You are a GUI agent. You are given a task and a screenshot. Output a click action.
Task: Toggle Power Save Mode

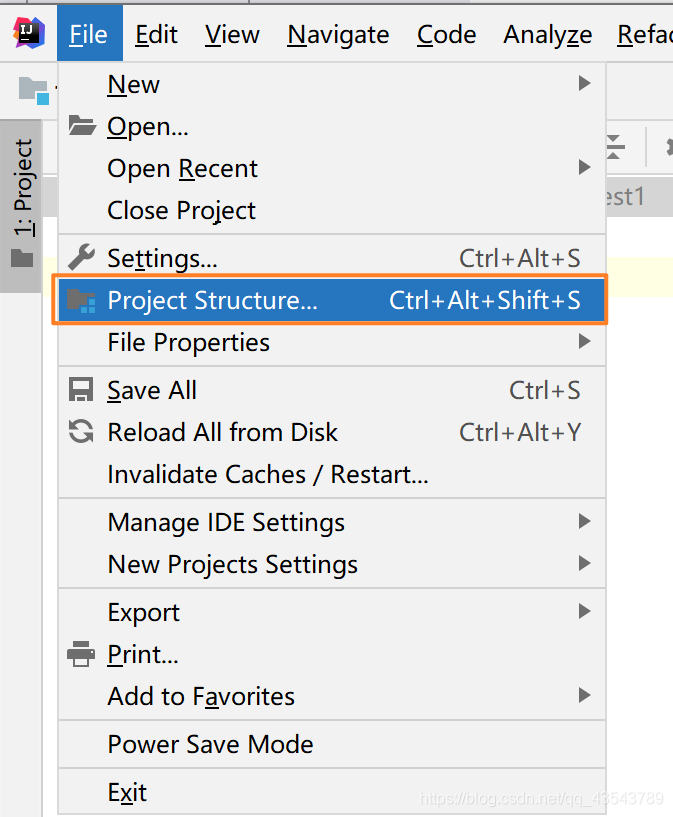click(210, 744)
